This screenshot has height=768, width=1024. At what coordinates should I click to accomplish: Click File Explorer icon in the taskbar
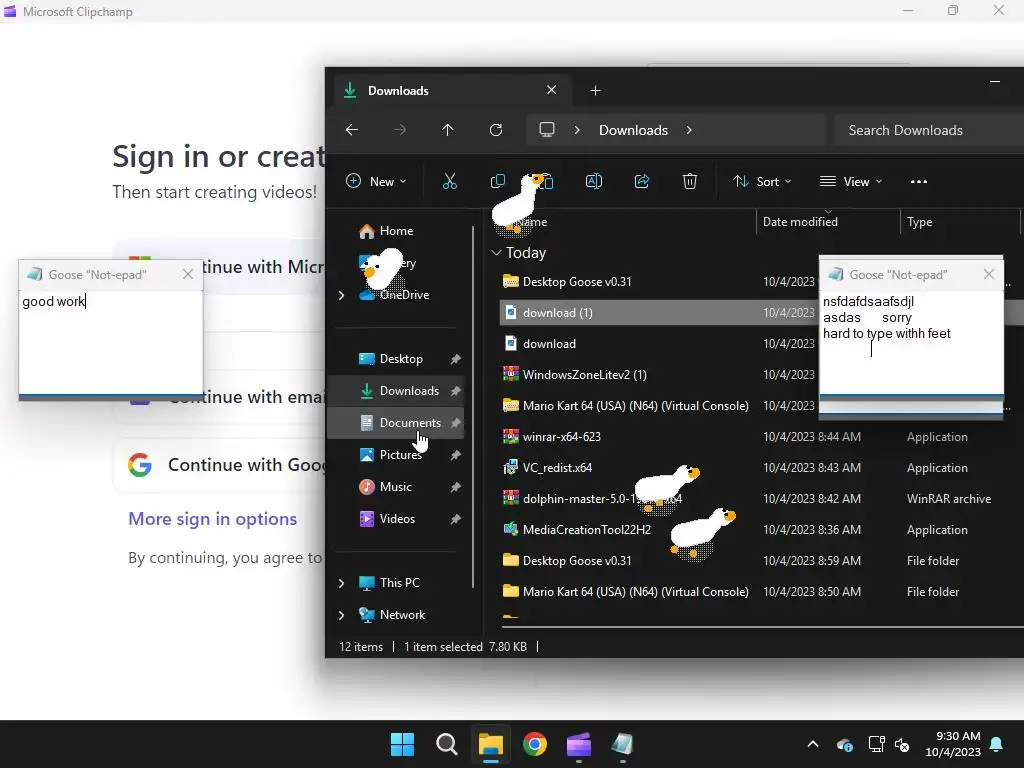point(490,744)
